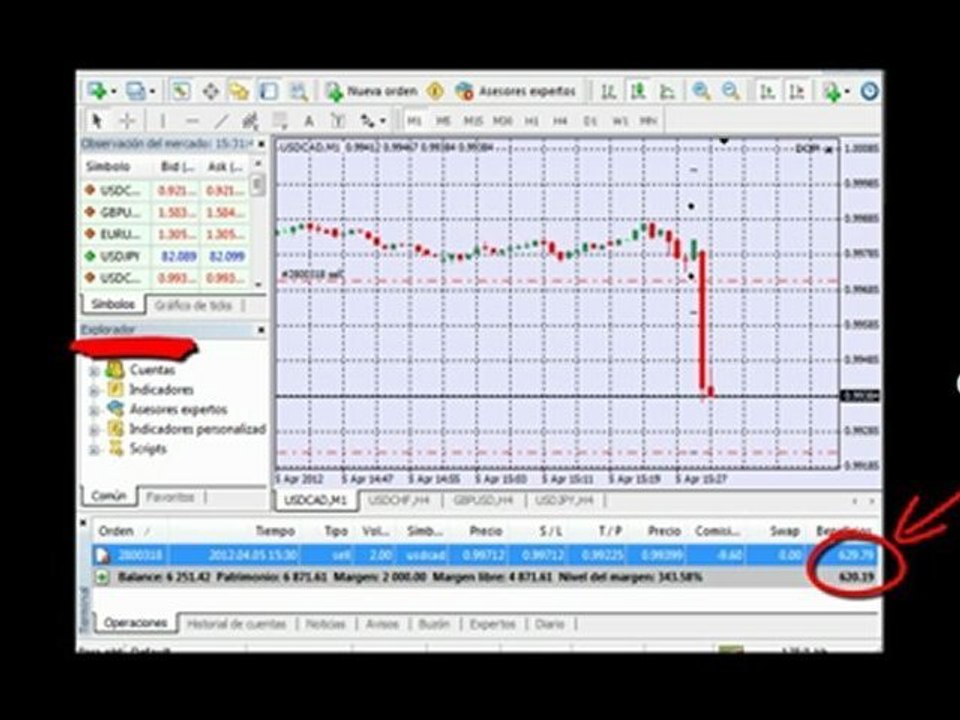Open dropdown arrow beside new chart icon
The height and width of the screenshot is (720, 960).
click(x=114, y=92)
